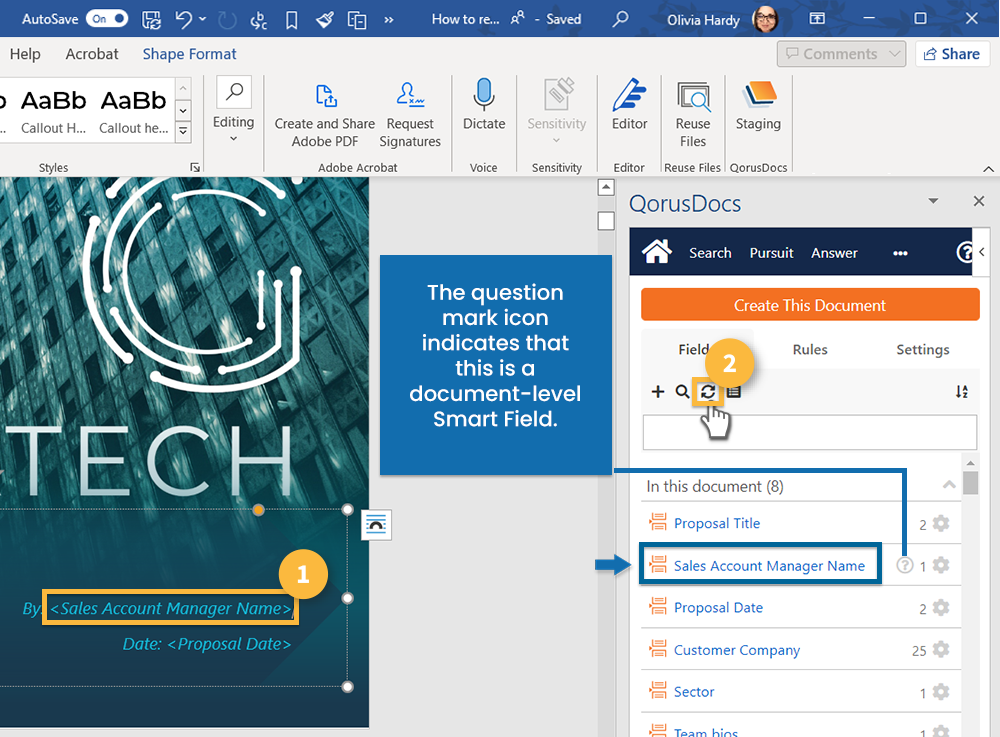Open the Reuse Files pane
The image size is (1000, 737).
(692, 110)
